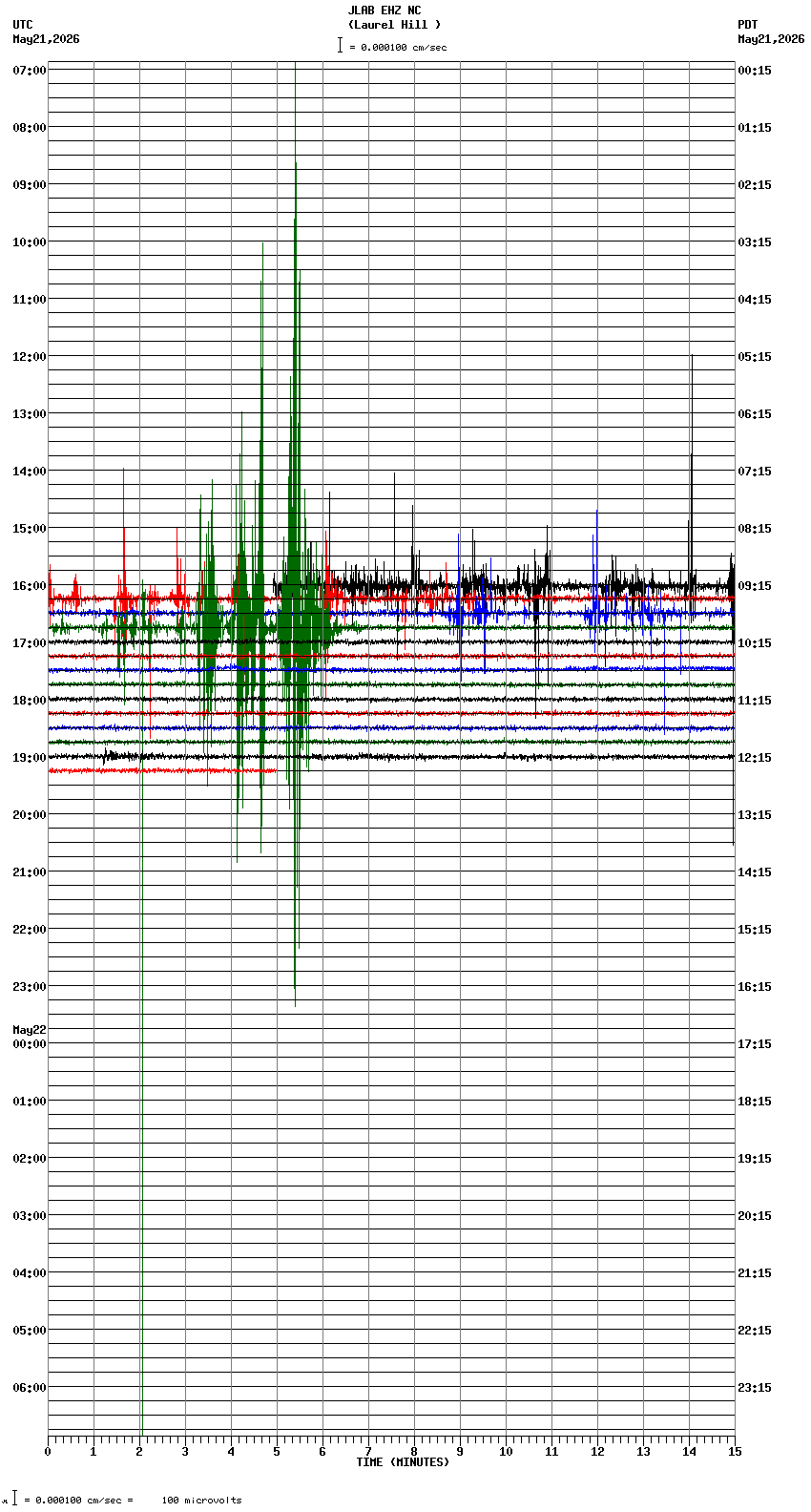Click the 10:00 UTC time label

coord(30,242)
